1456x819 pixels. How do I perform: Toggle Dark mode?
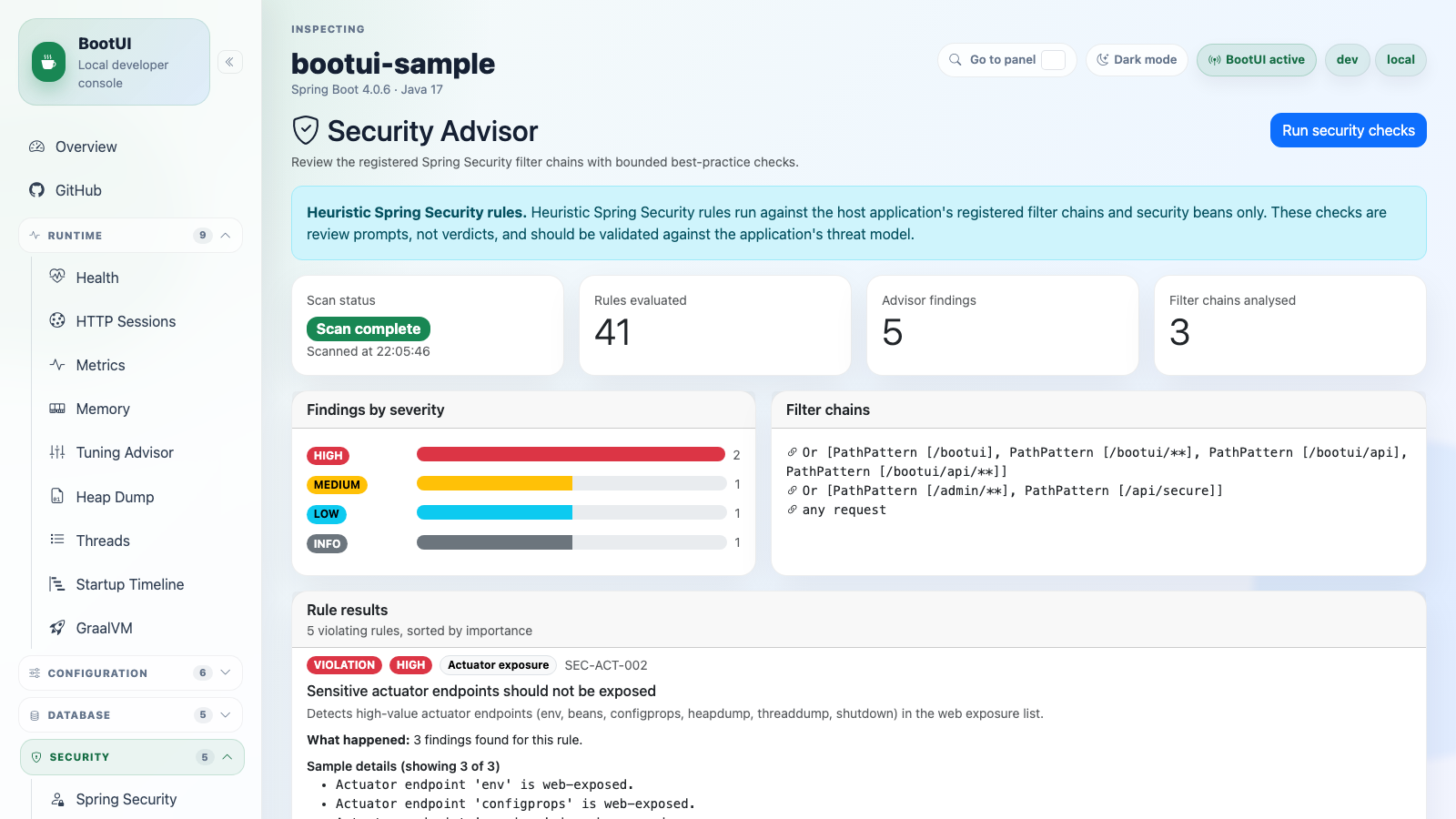tap(1137, 59)
